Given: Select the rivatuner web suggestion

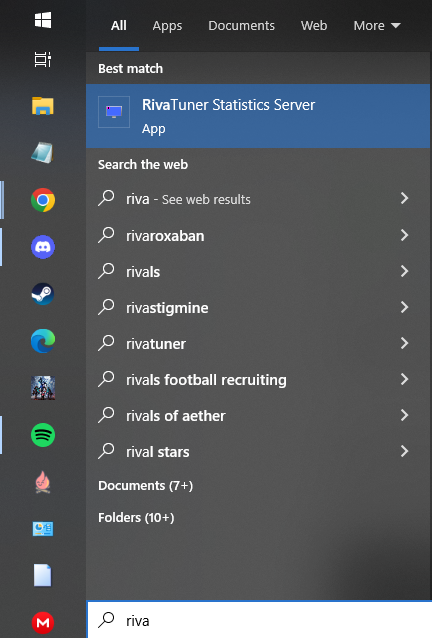Looking at the screenshot, I should (258, 344).
